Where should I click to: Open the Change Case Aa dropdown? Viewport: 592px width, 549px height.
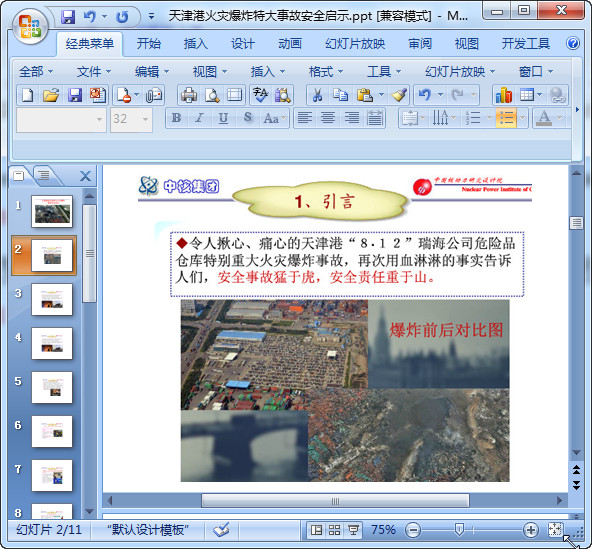tap(275, 118)
